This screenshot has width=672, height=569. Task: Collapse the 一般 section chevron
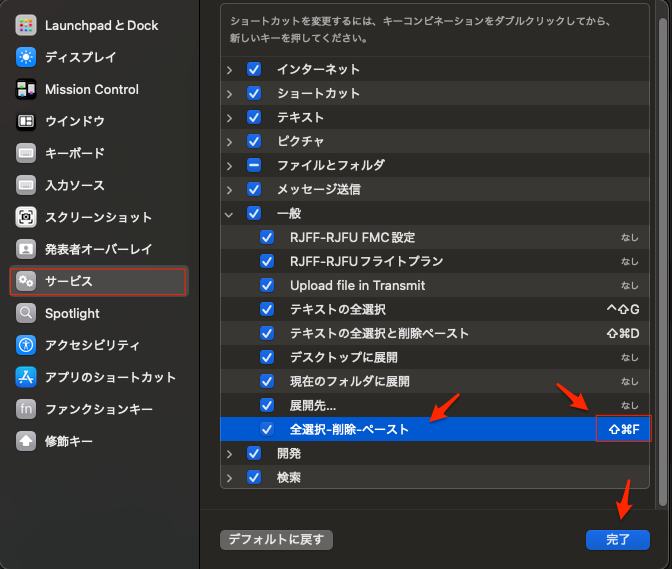(229, 213)
